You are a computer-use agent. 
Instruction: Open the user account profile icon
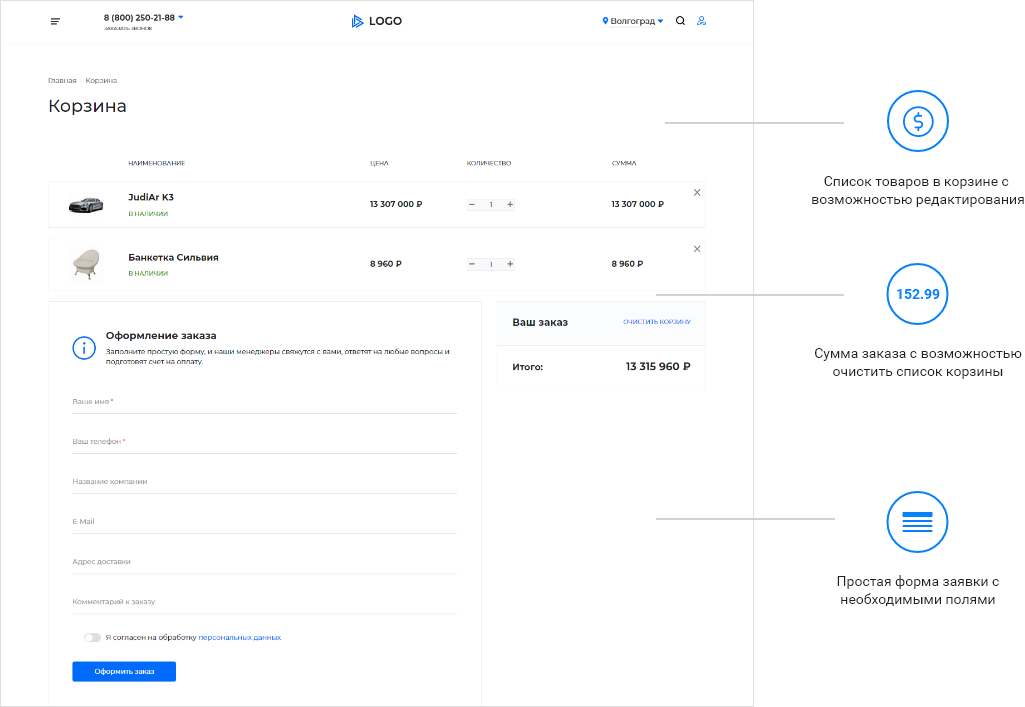pyautogui.click(x=701, y=21)
